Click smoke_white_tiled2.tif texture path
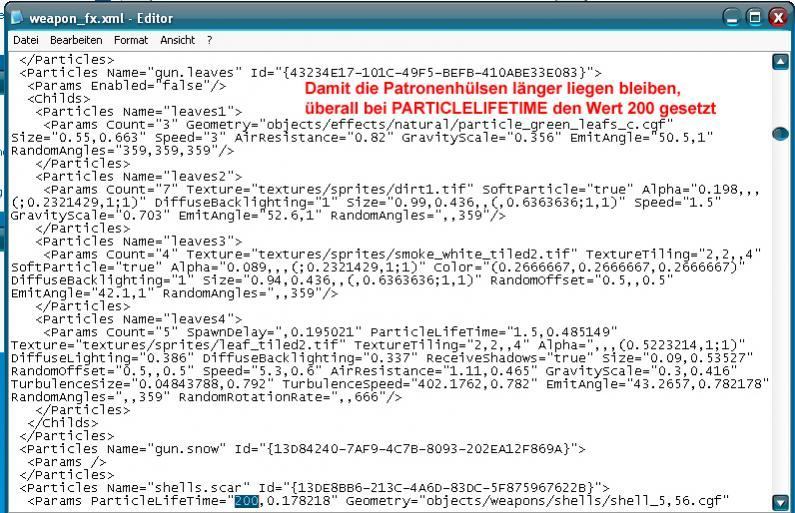The height and width of the screenshot is (513, 795). coord(417,254)
